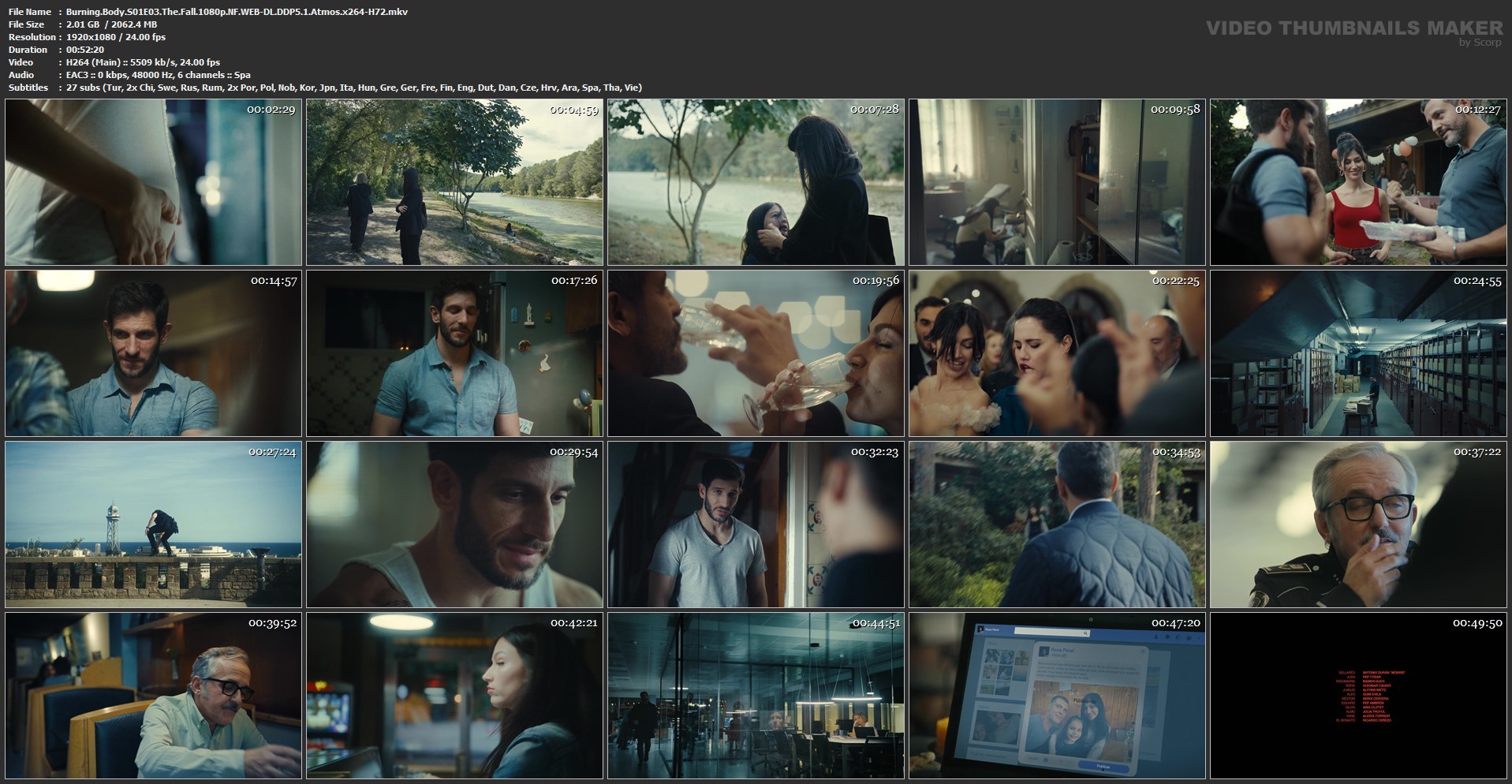Screen dimensions: 1512x784
Task: Click the duration value 00:52:20
Action: point(85,50)
